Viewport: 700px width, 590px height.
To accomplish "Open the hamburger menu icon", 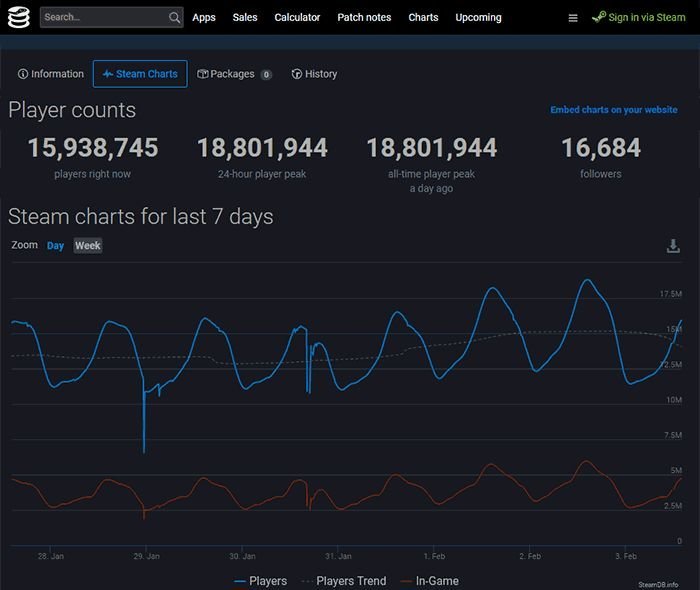I will pyautogui.click(x=573, y=18).
